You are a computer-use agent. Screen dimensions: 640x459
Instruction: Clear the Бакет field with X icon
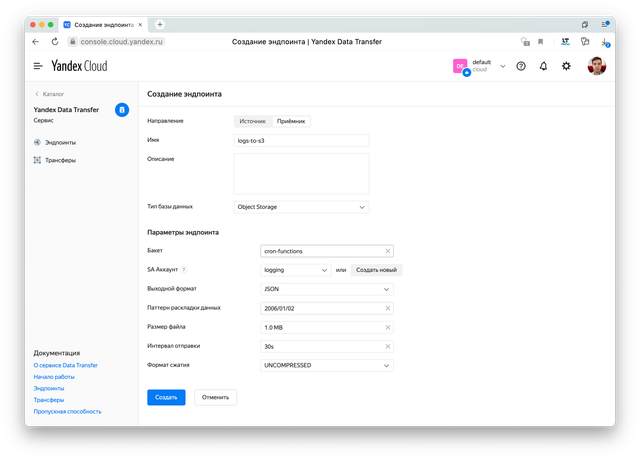[x=387, y=251]
